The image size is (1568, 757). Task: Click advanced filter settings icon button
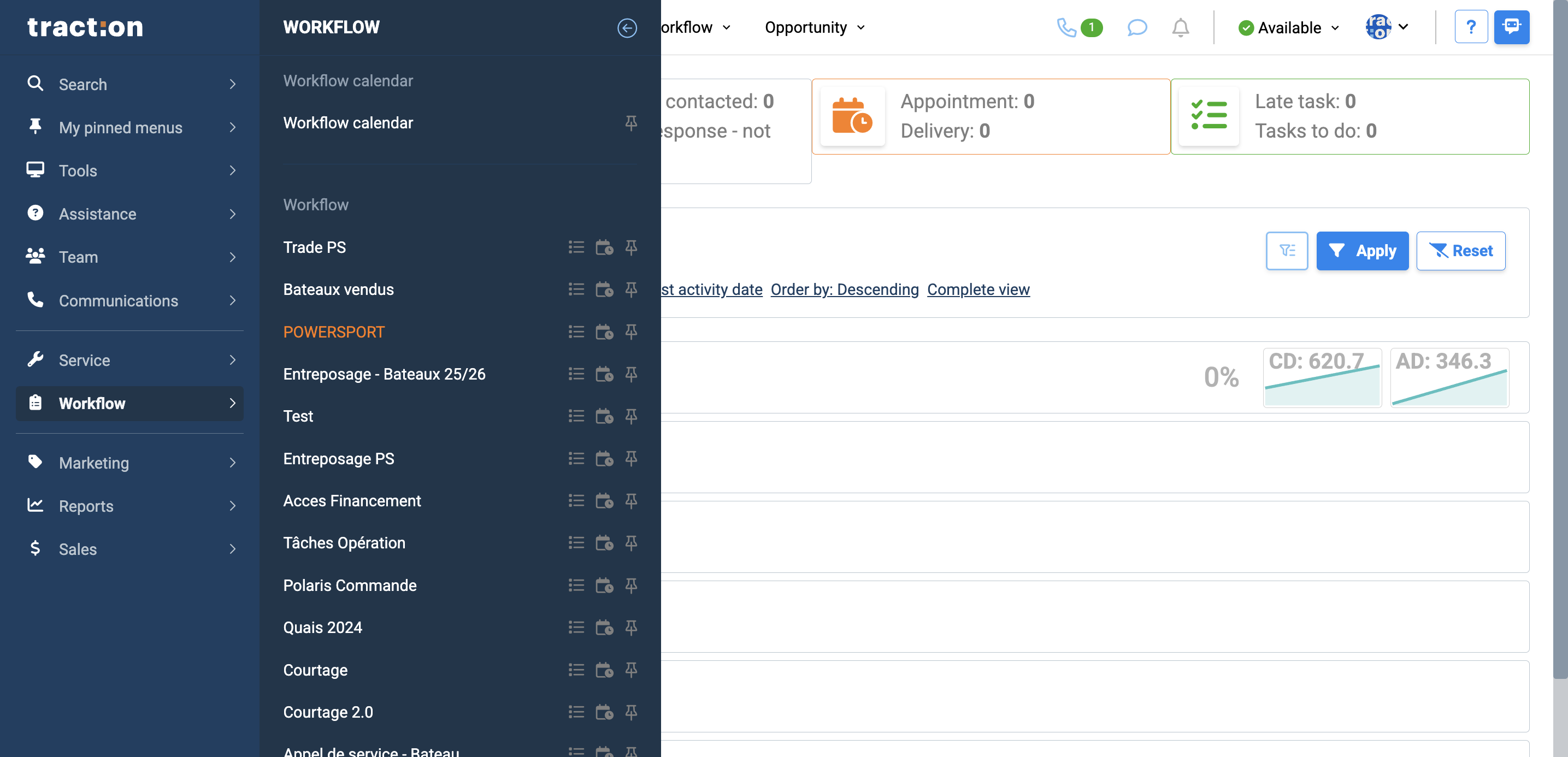click(1286, 251)
